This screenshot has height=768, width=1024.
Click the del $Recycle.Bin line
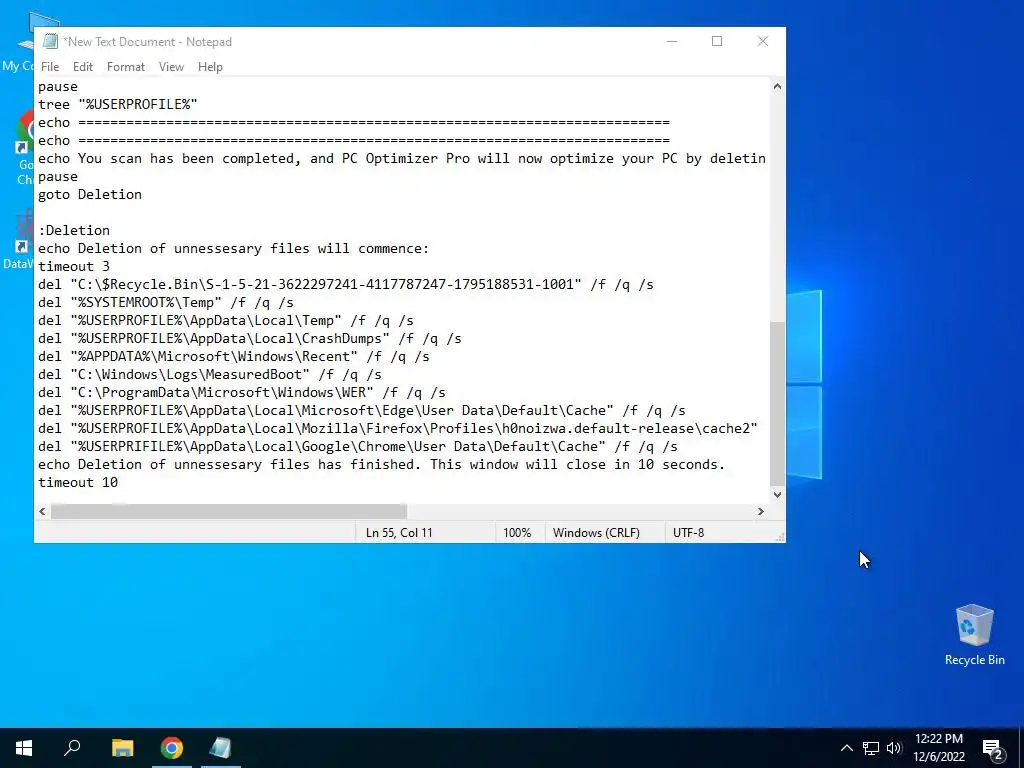[345, 285]
